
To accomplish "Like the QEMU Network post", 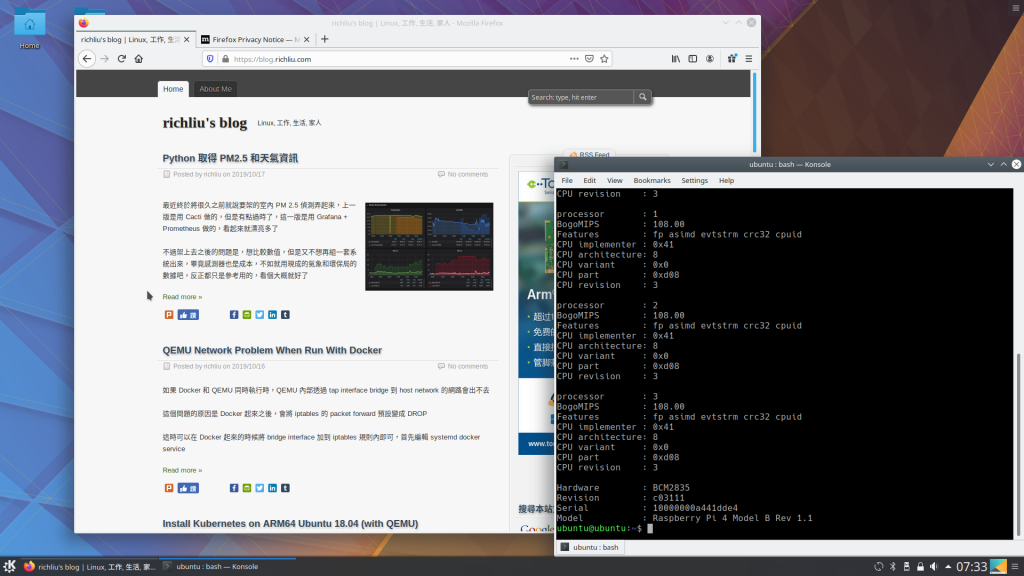I will point(188,488).
